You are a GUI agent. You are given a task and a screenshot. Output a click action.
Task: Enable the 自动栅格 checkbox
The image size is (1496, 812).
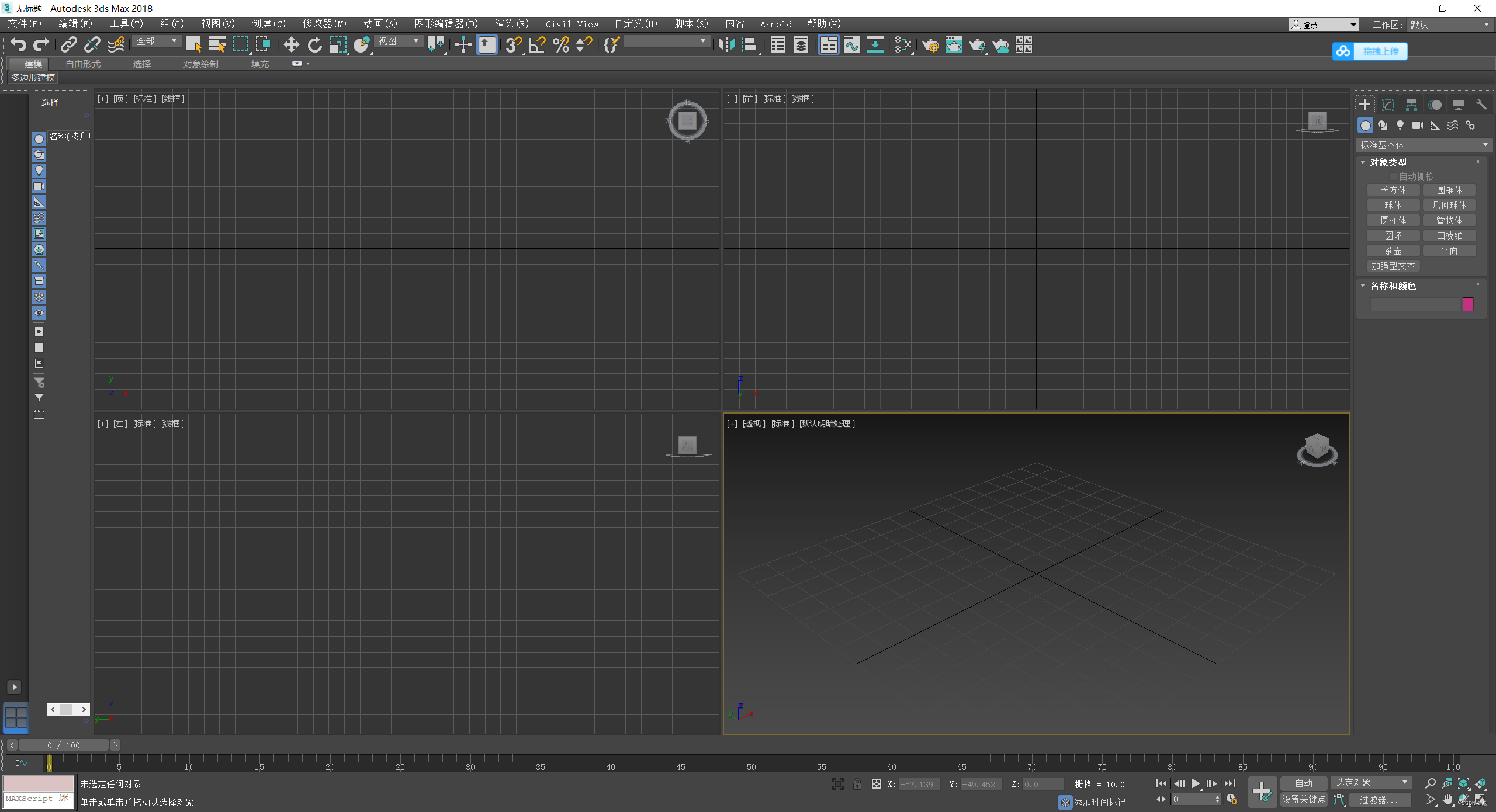[1393, 176]
